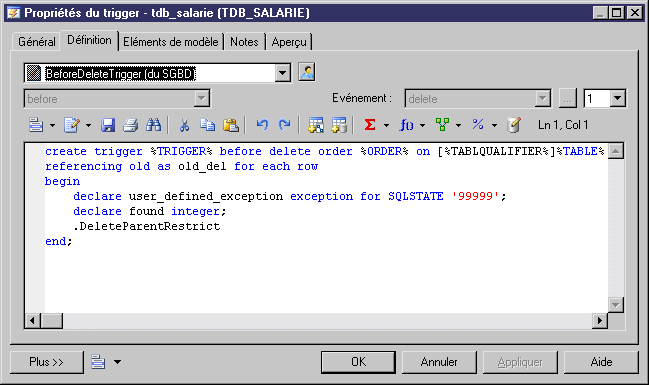The height and width of the screenshot is (385, 649).
Task: Save the trigger code with the floppy icon
Action: [108, 125]
